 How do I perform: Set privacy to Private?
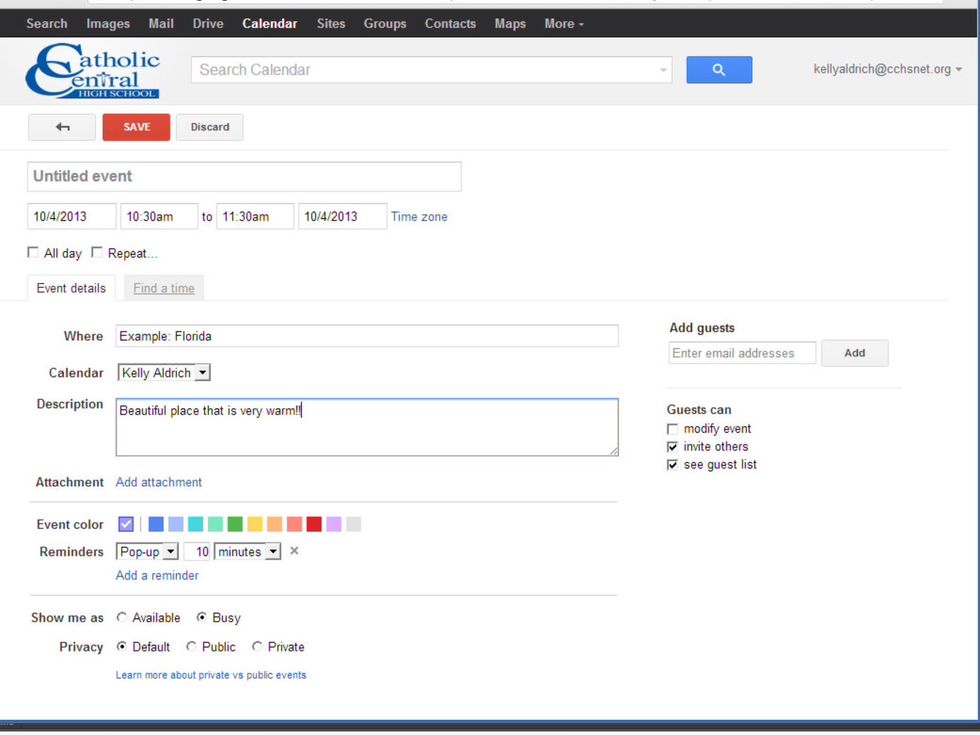click(257, 647)
